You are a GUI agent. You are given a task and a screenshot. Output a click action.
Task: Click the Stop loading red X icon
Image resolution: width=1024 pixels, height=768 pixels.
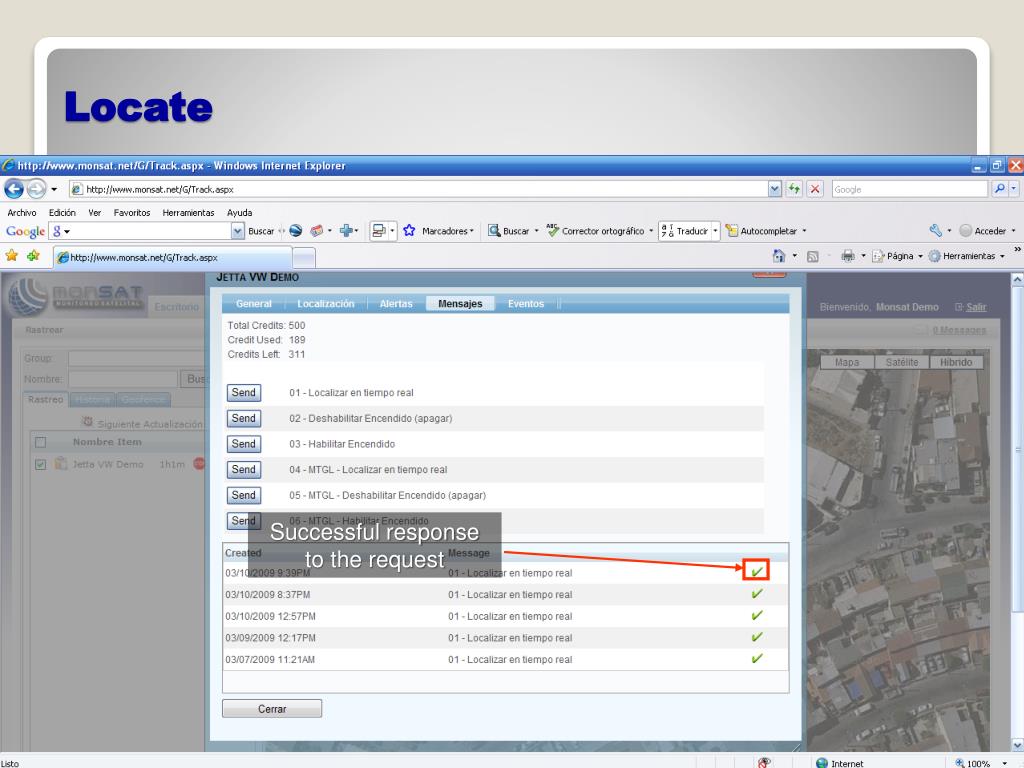coord(815,189)
